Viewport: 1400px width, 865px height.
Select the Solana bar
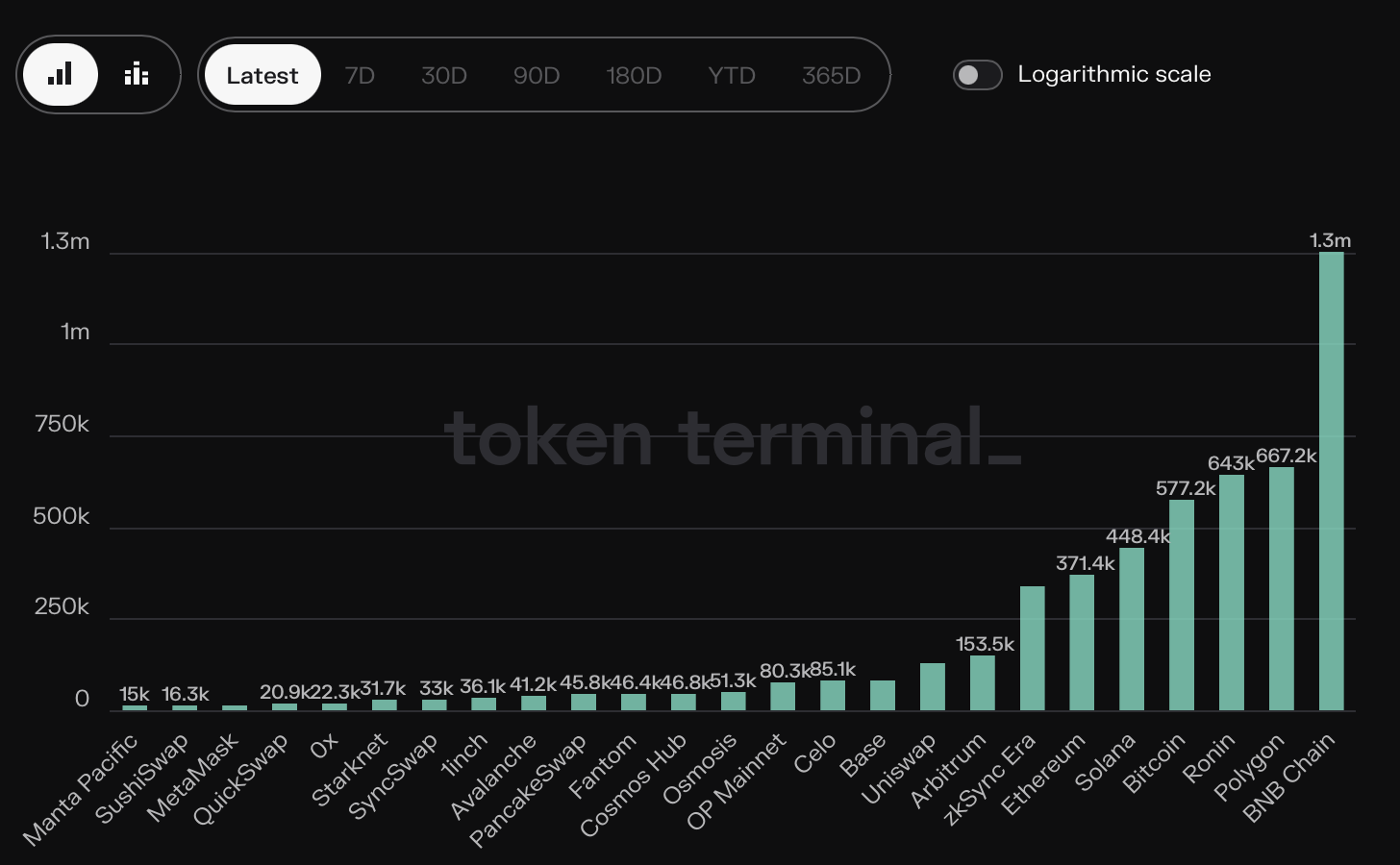(x=1132, y=630)
